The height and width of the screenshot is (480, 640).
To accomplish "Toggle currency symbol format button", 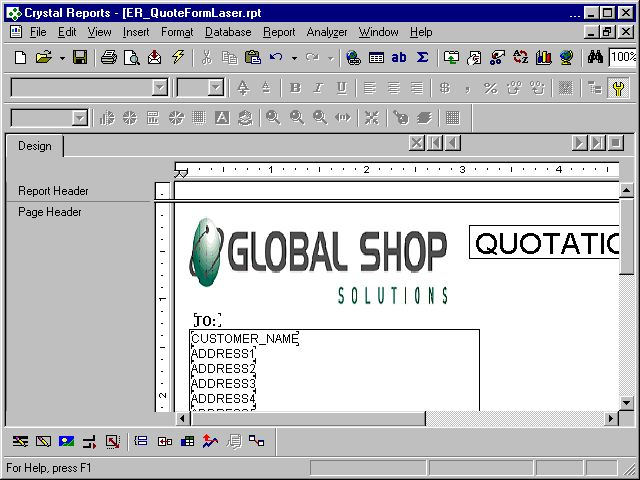I will coord(444,88).
